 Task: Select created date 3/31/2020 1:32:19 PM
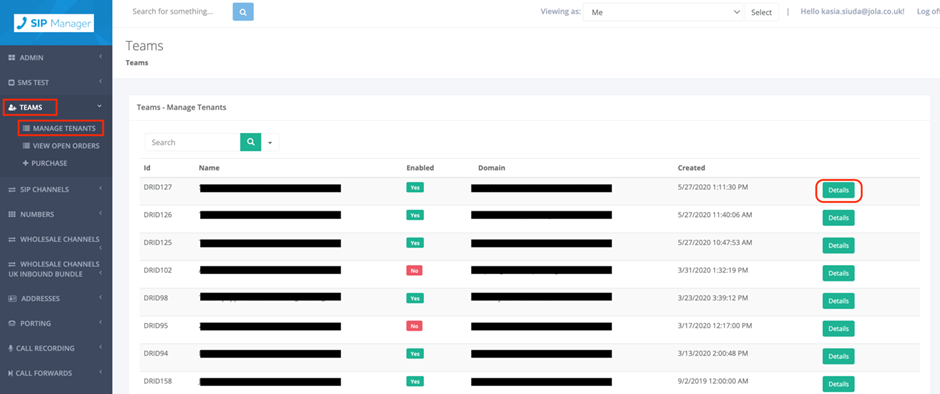pos(713,270)
